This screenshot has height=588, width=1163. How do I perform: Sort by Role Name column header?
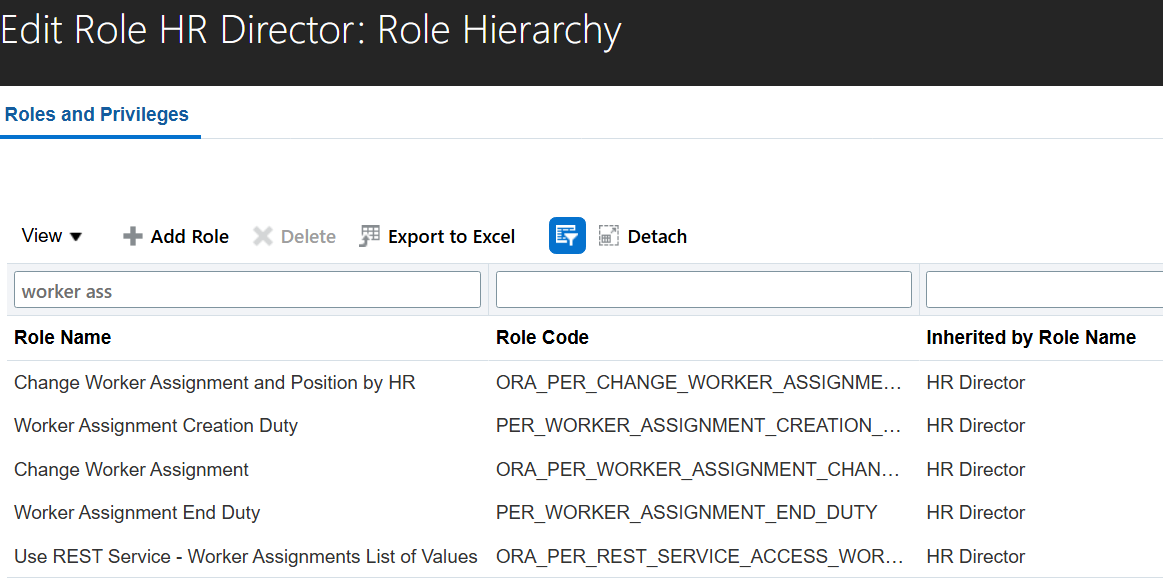62,337
